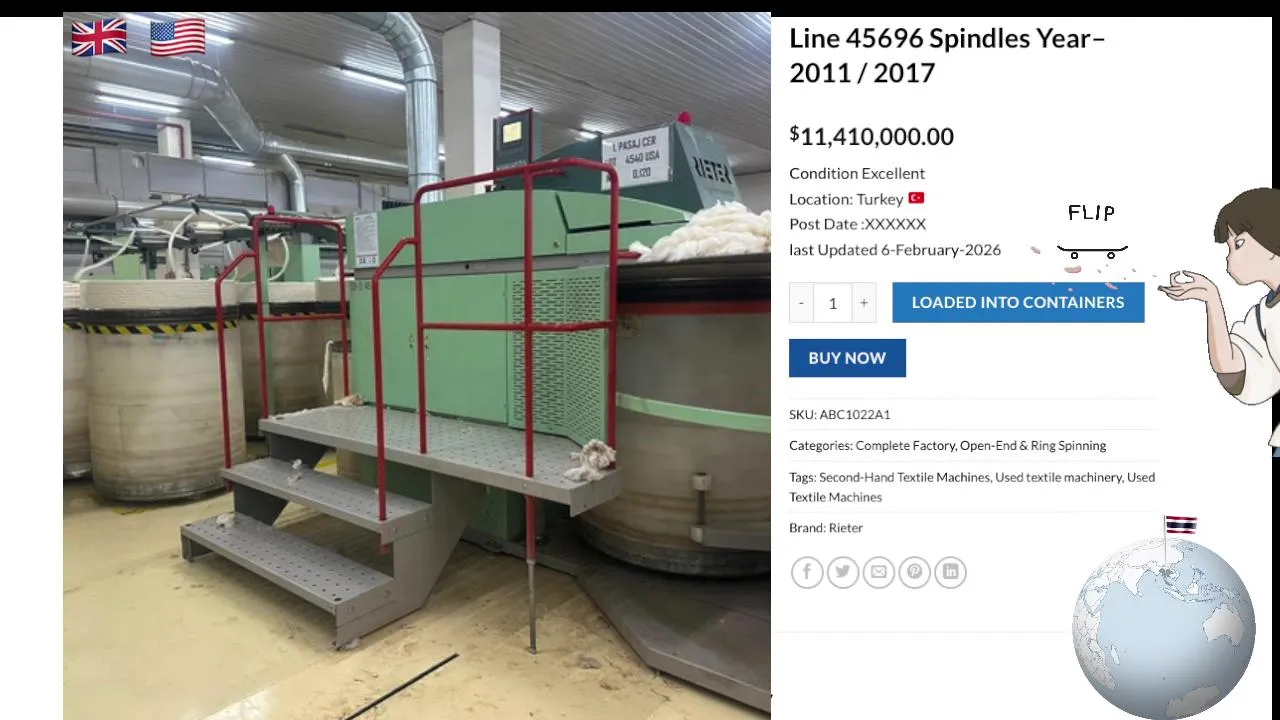Decrease quantity with minus button
The height and width of the screenshot is (720, 1280).
coord(801,303)
